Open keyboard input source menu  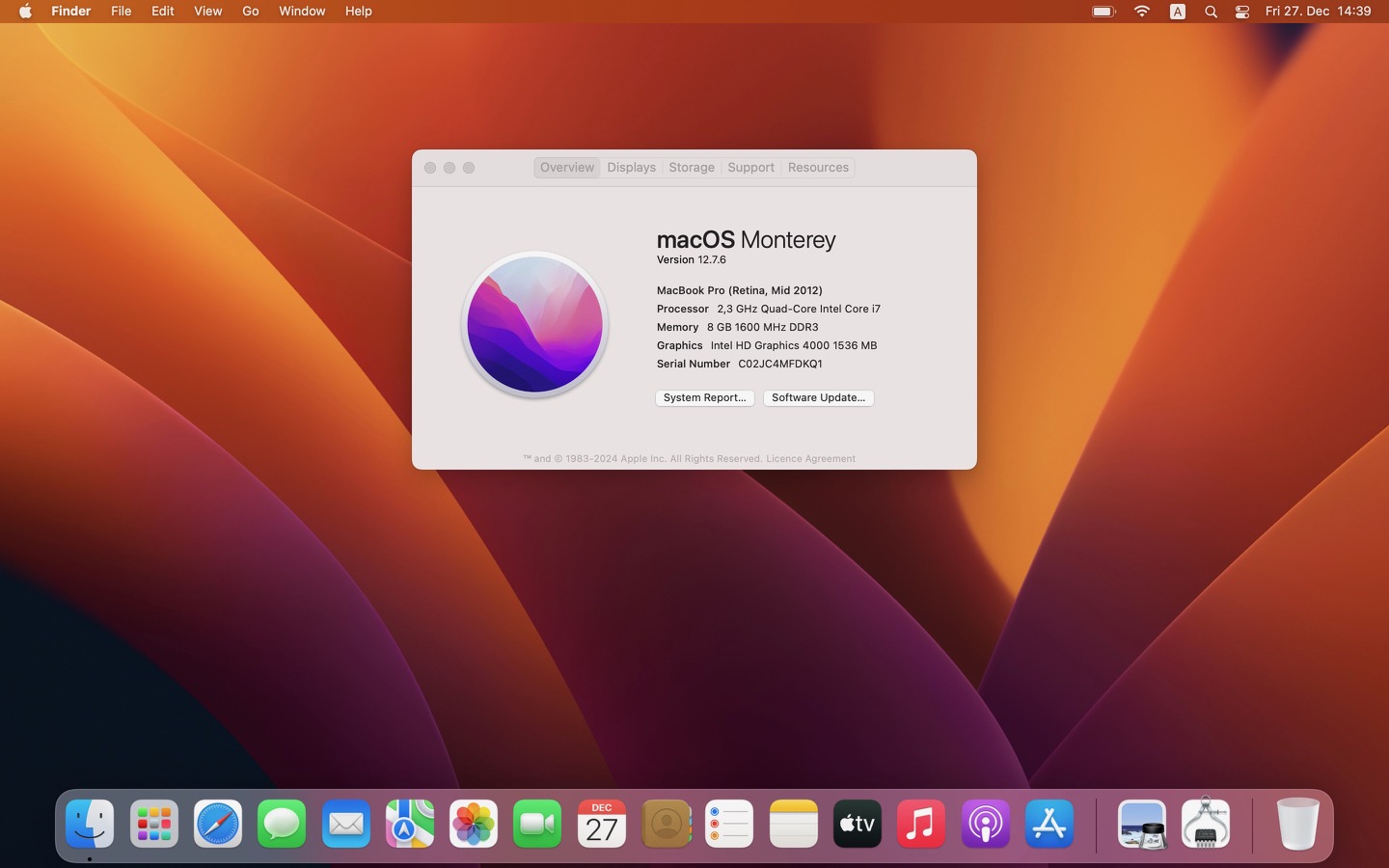point(1178,12)
